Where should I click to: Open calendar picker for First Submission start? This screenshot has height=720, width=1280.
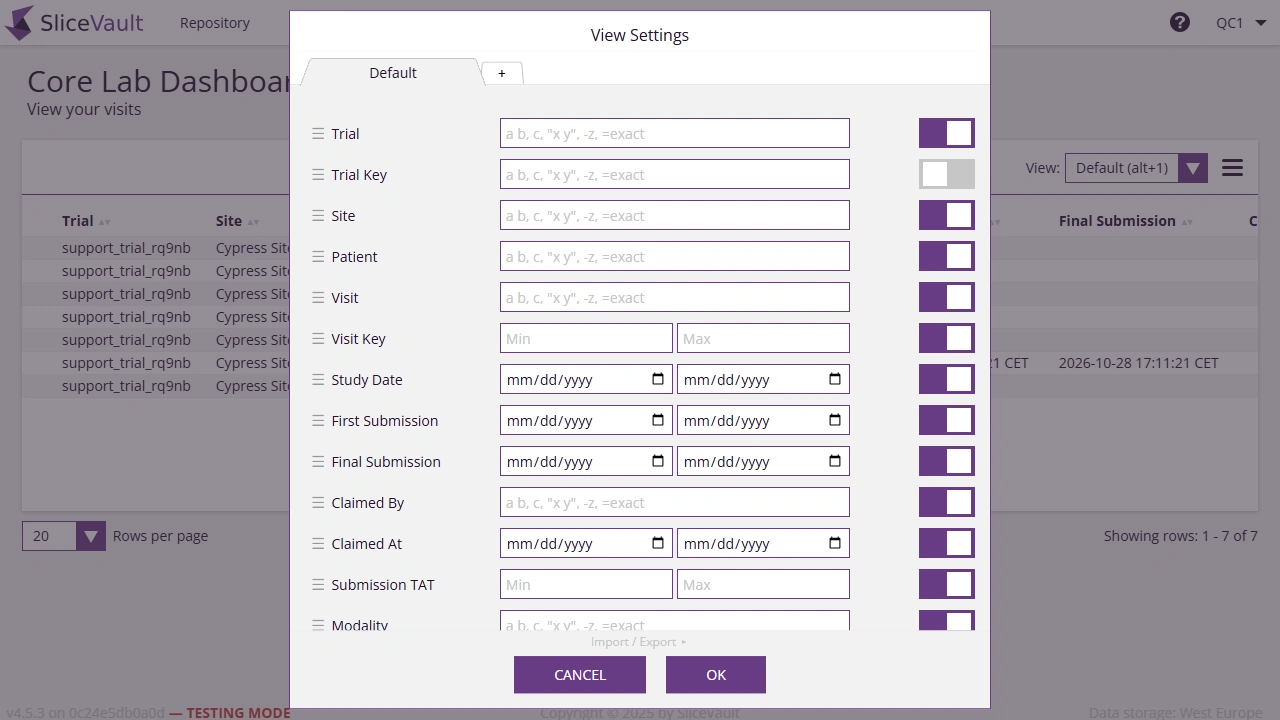(658, 420)
